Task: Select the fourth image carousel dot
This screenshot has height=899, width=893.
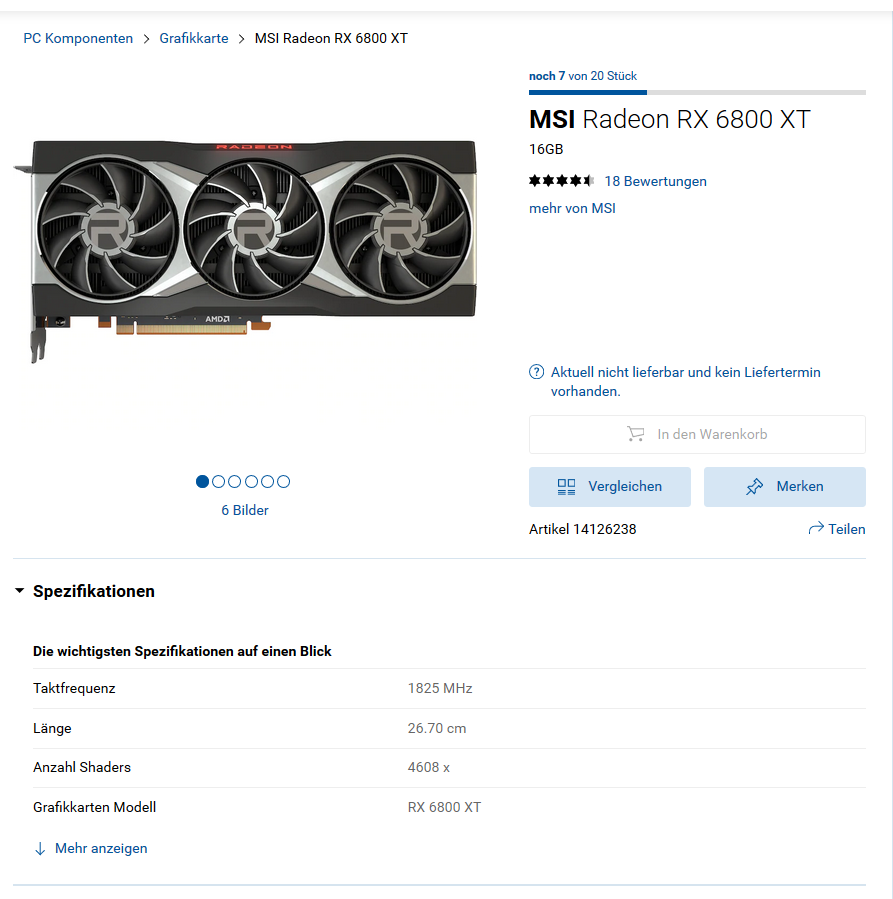Action: pos(251,482)
